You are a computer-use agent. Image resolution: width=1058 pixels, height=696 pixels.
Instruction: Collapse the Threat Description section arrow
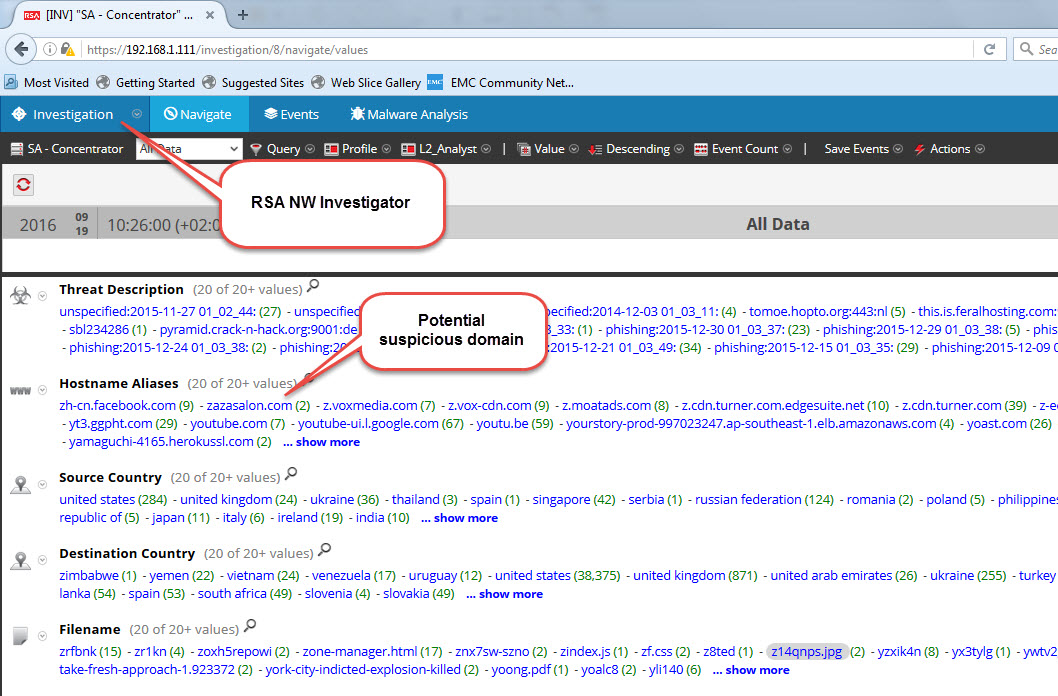click(x=43, y=296)
